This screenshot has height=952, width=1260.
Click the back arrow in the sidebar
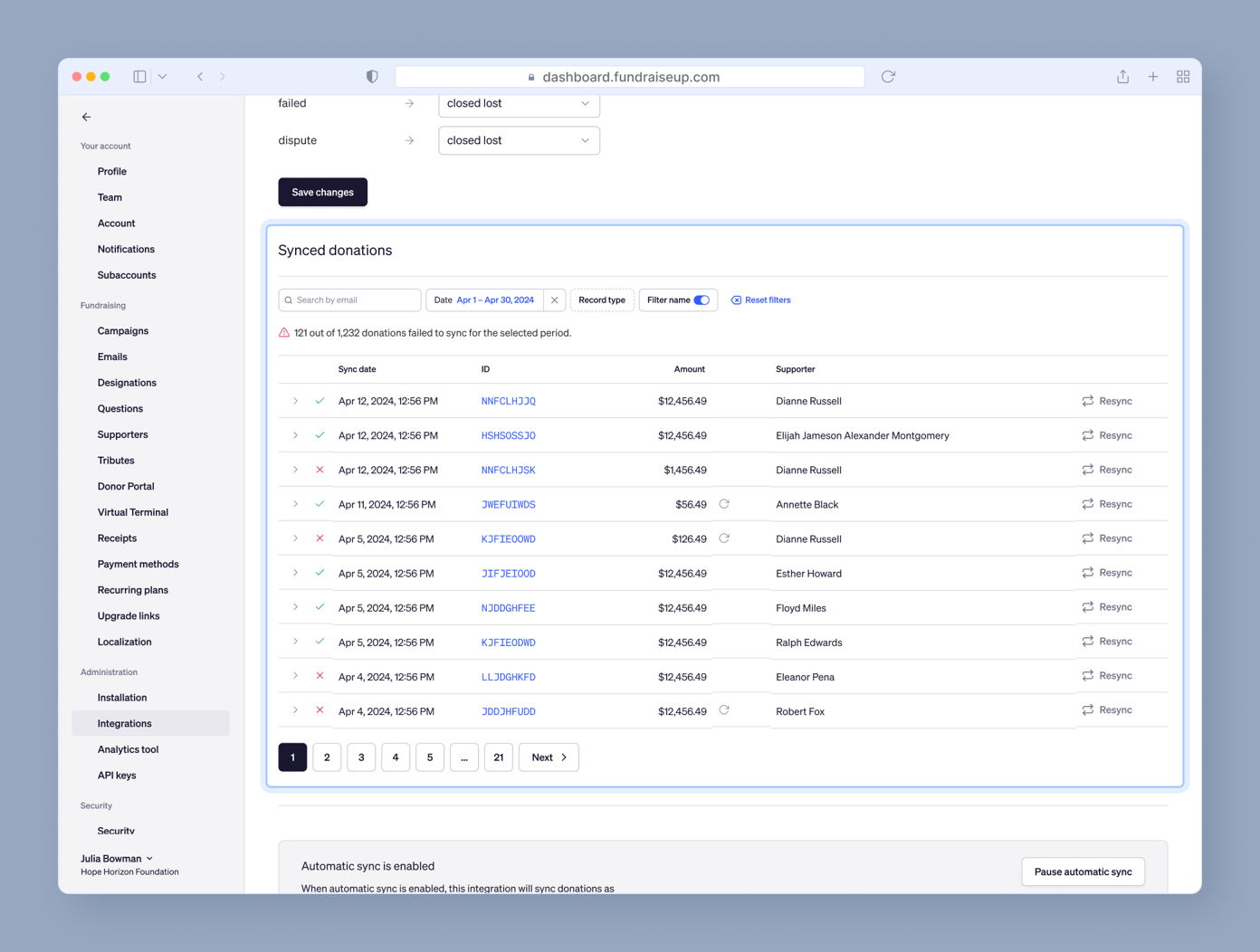[86, 117]
